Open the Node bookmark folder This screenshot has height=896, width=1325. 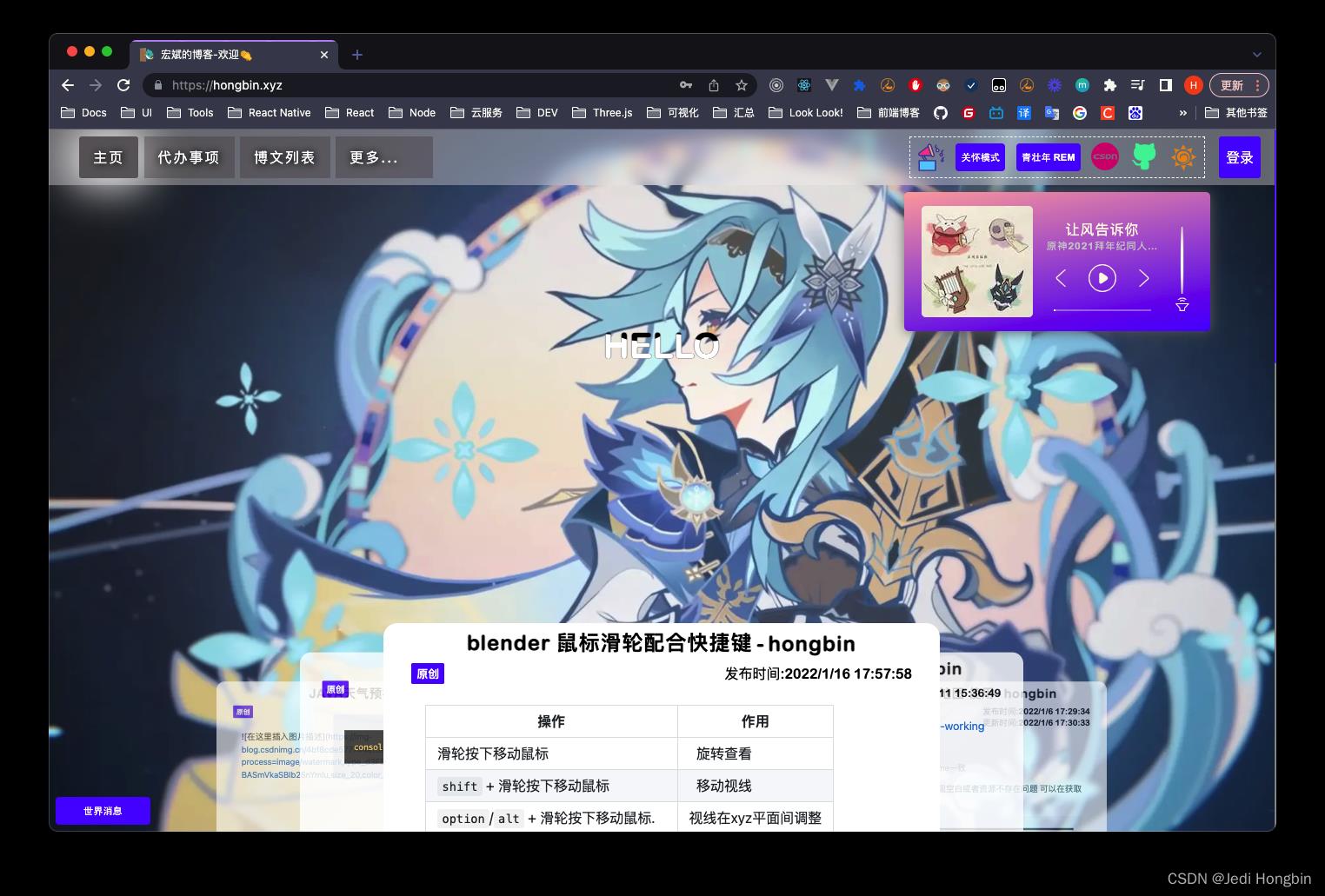coord(413,113)
